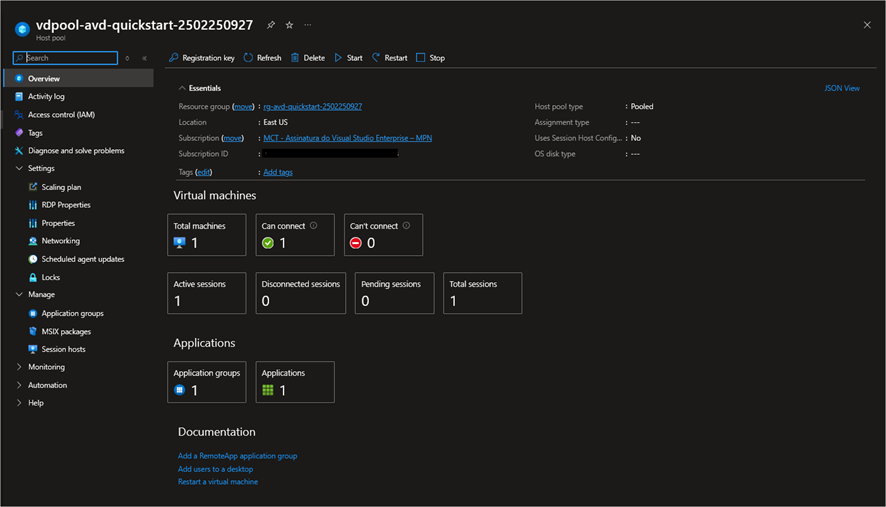Collapse the Manage section
The width and height of the screenshot is (886, 507).
click(19, 294)
